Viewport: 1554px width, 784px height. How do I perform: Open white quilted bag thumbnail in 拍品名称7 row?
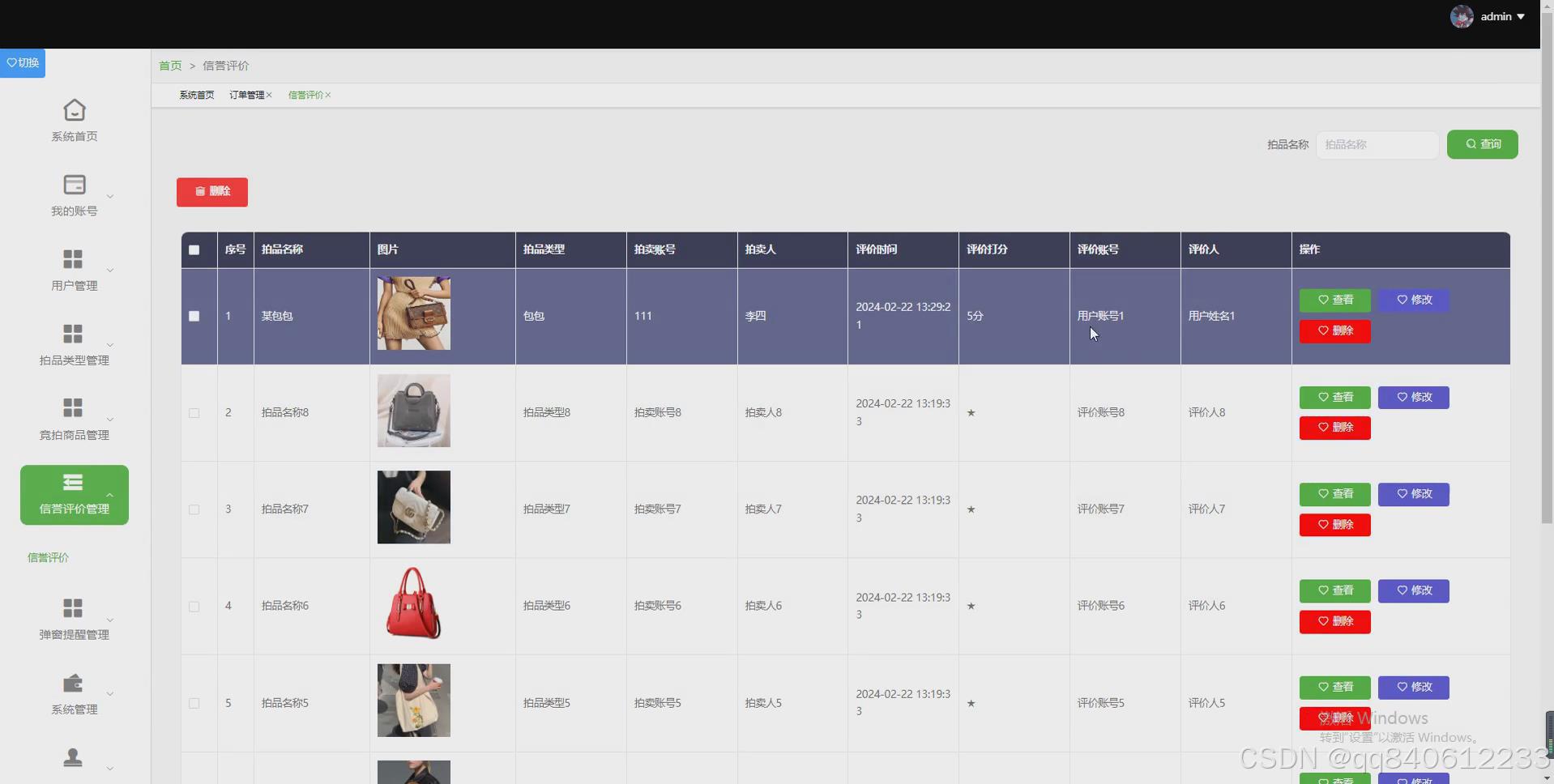pyautogui.click(x=414, y=507)
